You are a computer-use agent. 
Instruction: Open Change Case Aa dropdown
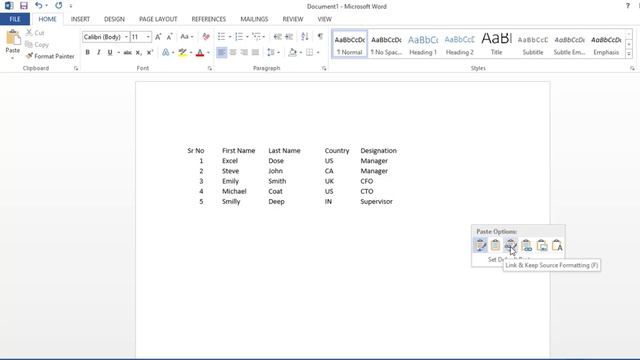click(x=187, y=37)
